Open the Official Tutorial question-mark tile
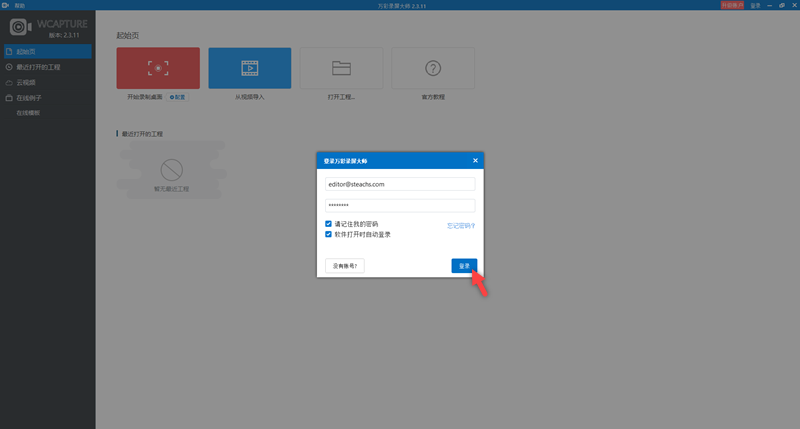Screen dimensions: 800x429 point(433,68)
